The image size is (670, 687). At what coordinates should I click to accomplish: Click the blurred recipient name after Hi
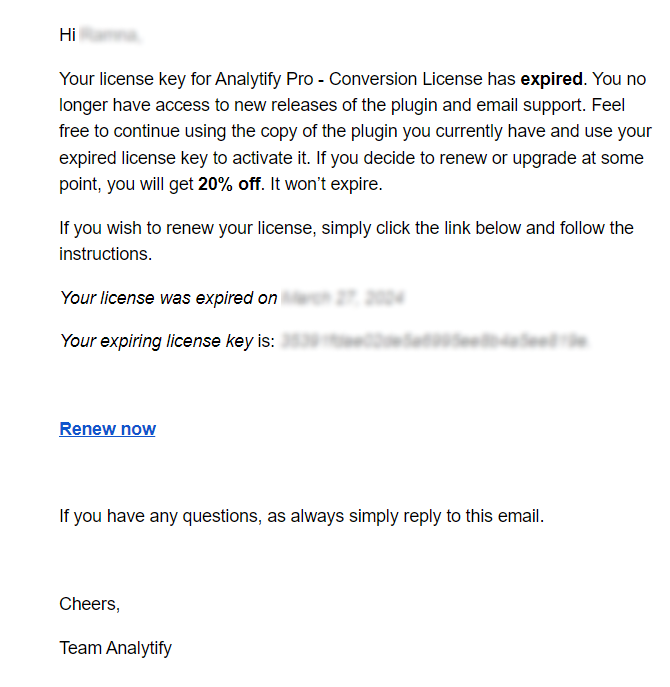(x=111, y=35)
